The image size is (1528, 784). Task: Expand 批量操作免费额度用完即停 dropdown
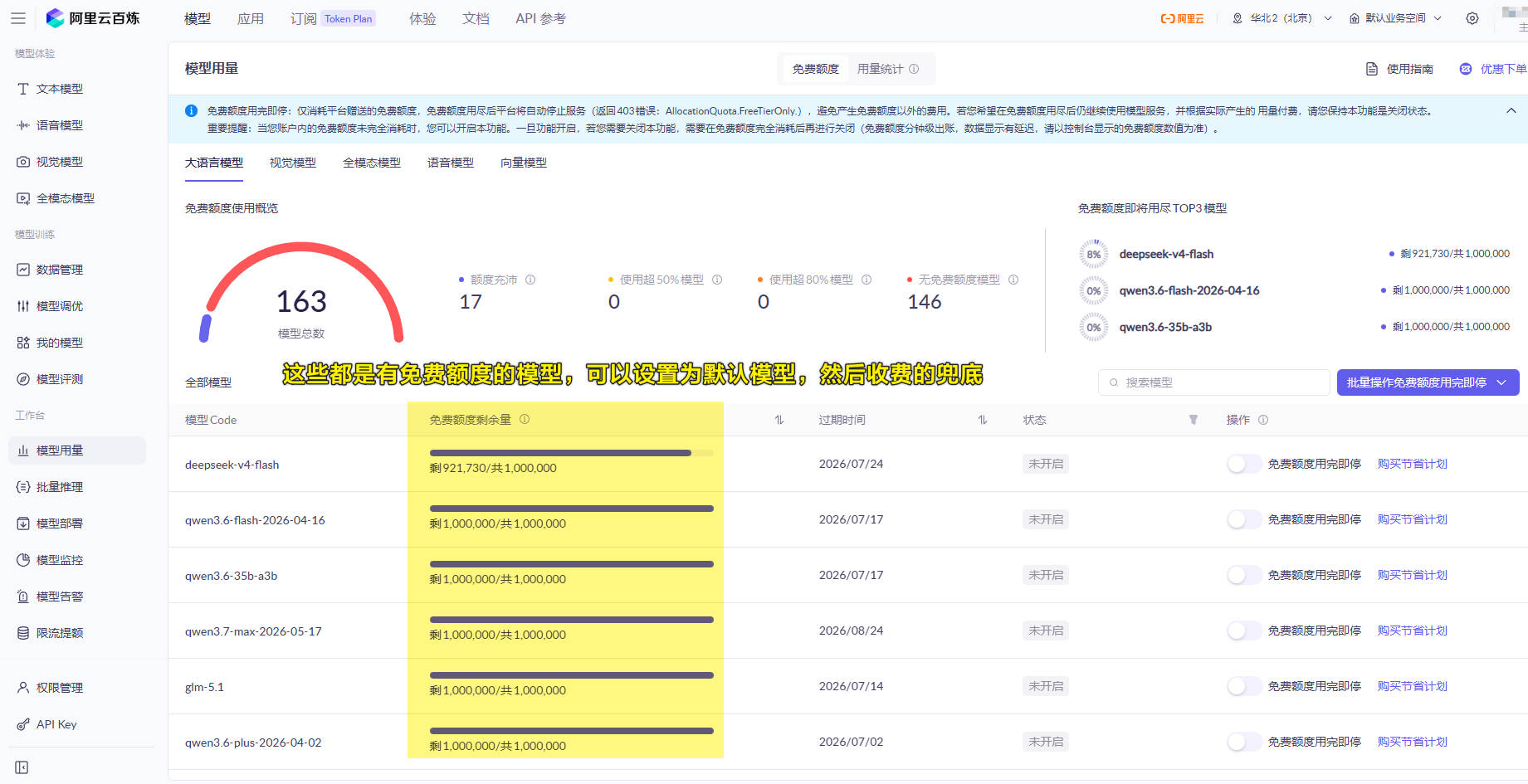click(1501, 382)
